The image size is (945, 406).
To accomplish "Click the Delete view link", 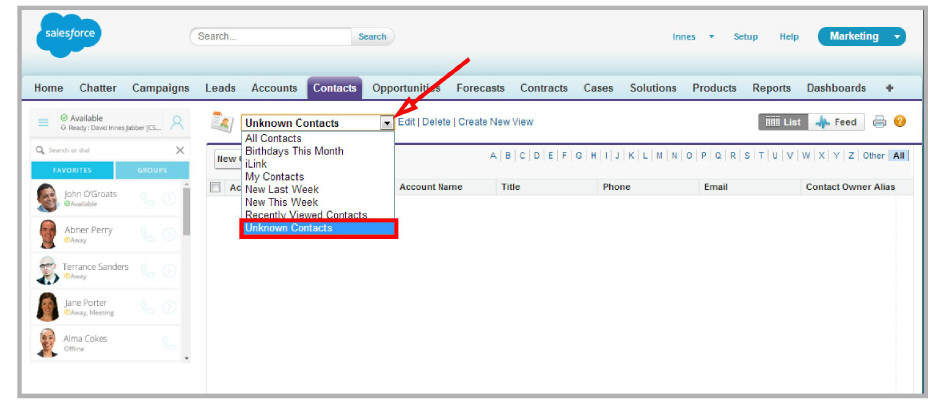I will 436,122.
